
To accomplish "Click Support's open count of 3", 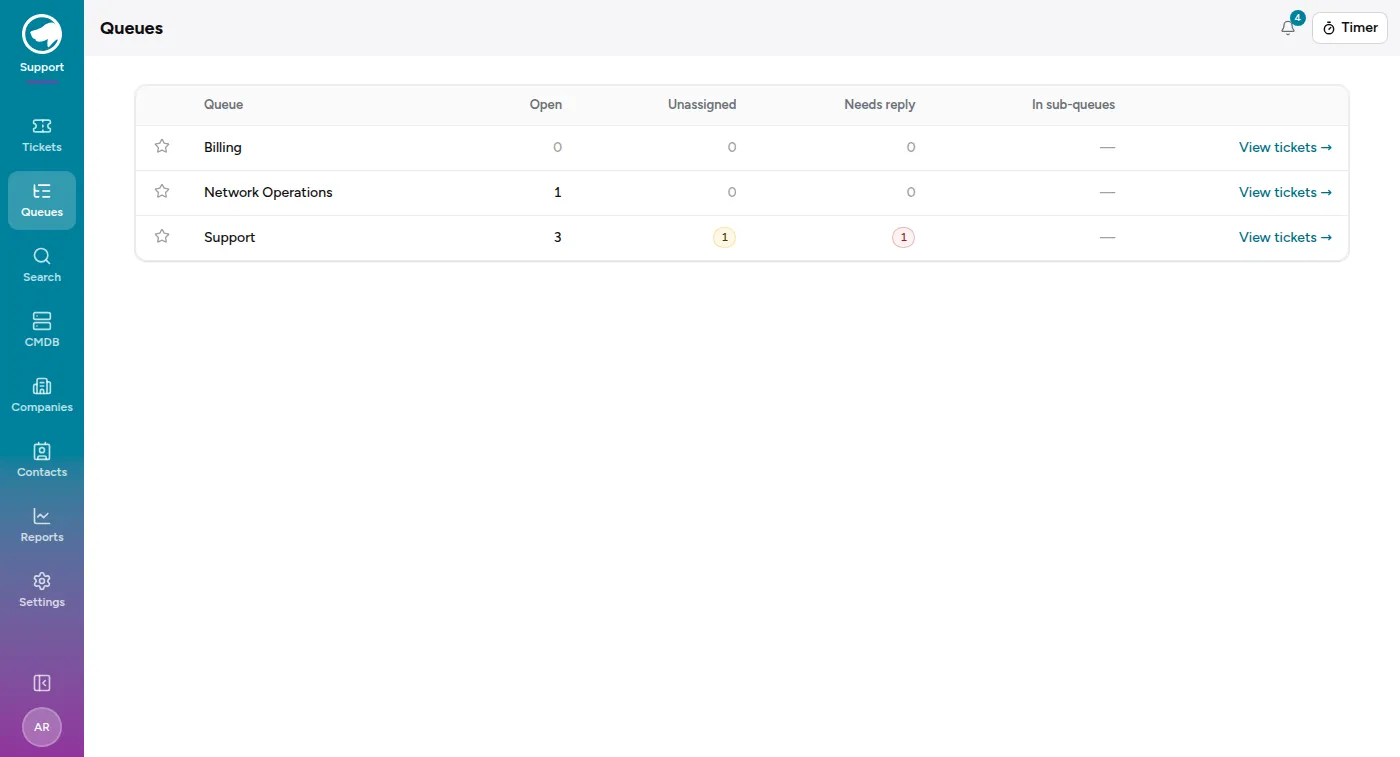I will coord(558,237).
